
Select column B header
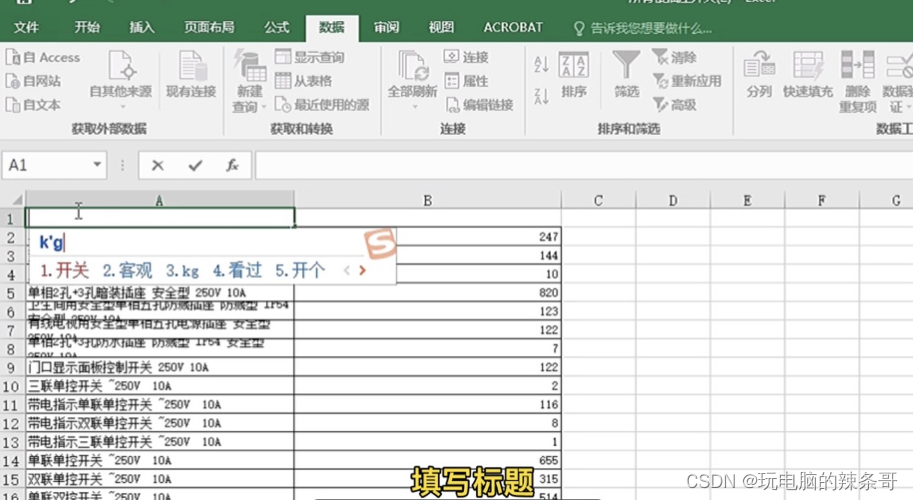point(427,200)
